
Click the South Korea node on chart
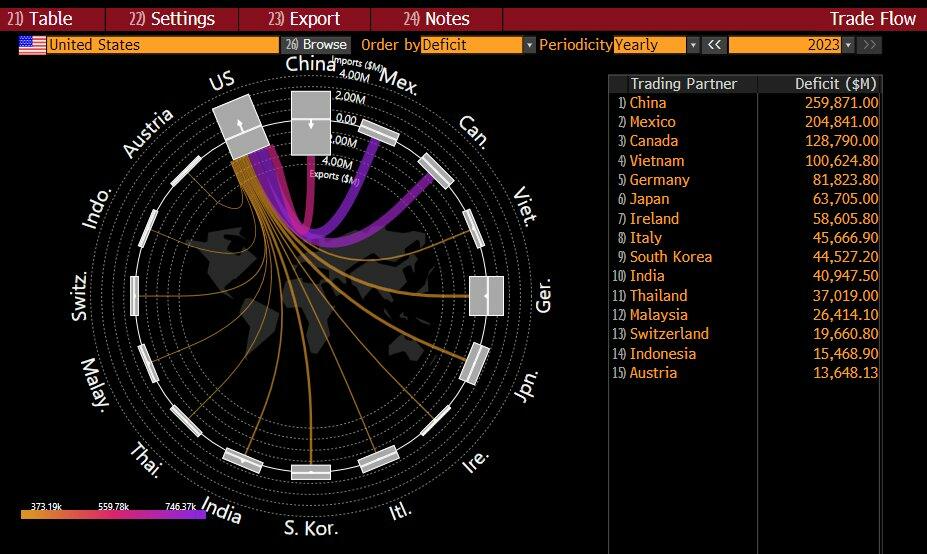click(311, 471)
